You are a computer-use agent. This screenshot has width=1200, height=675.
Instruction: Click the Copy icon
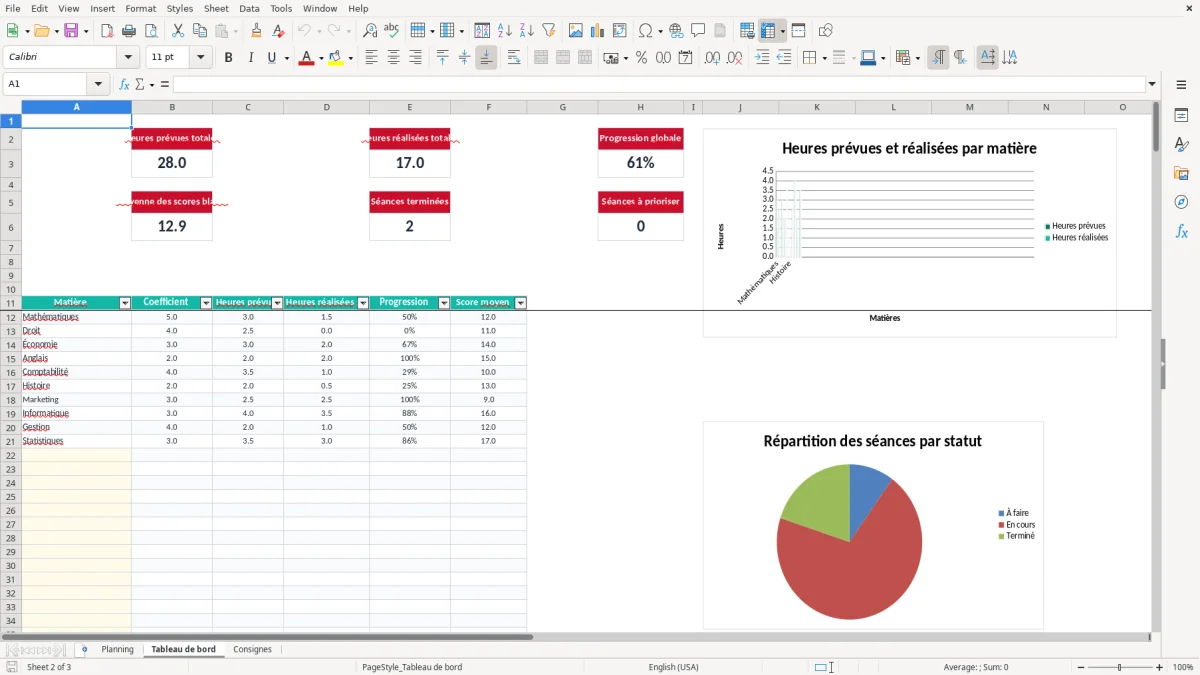pos(200,31)
